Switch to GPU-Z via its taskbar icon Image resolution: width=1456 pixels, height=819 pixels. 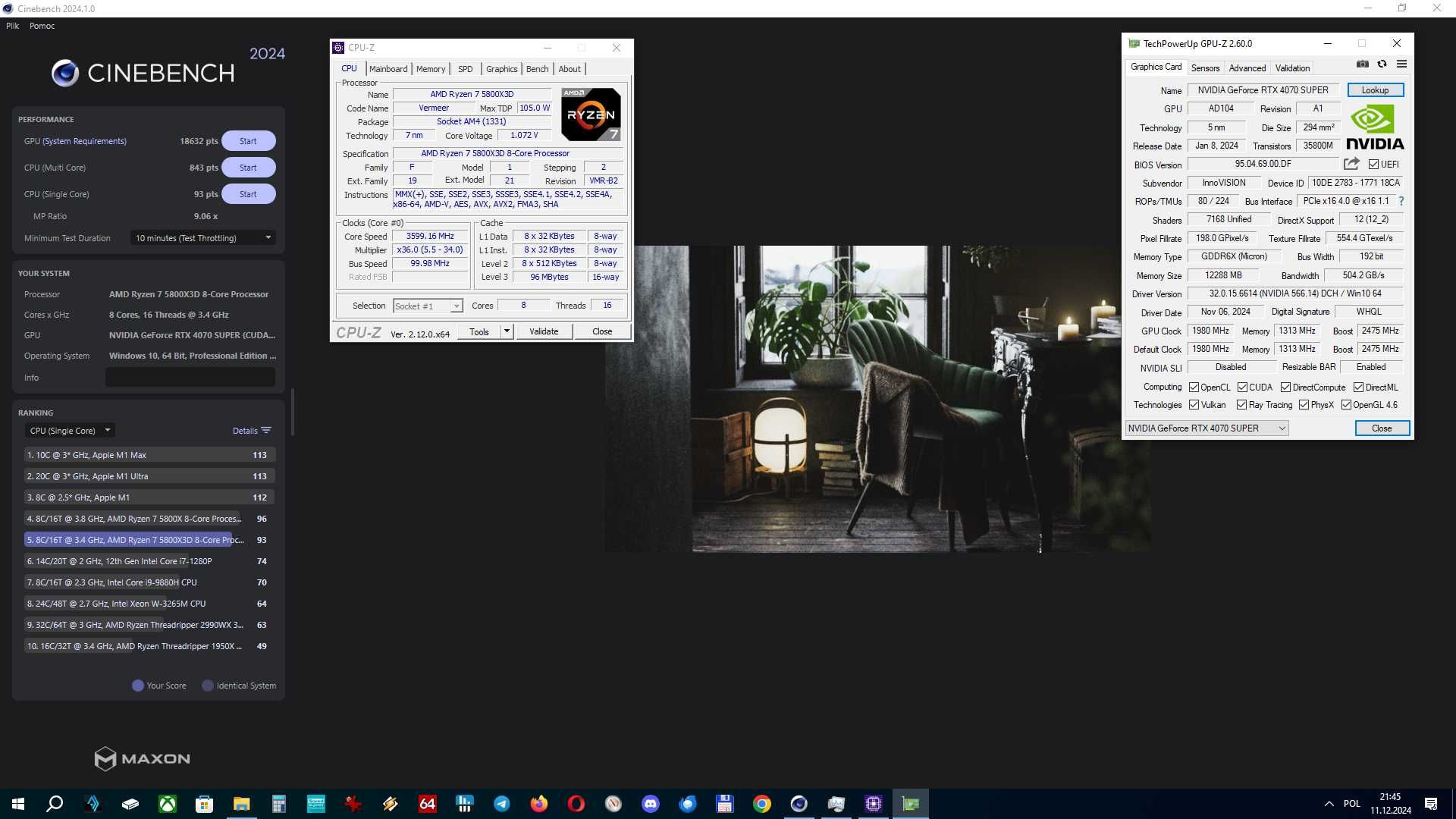911,804
